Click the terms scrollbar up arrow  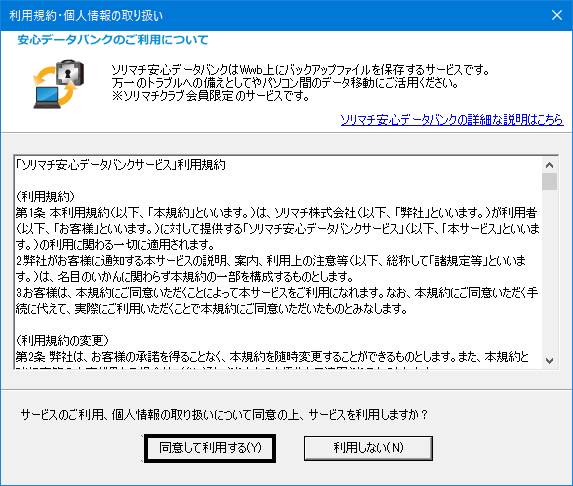click(x=549, y=165)
